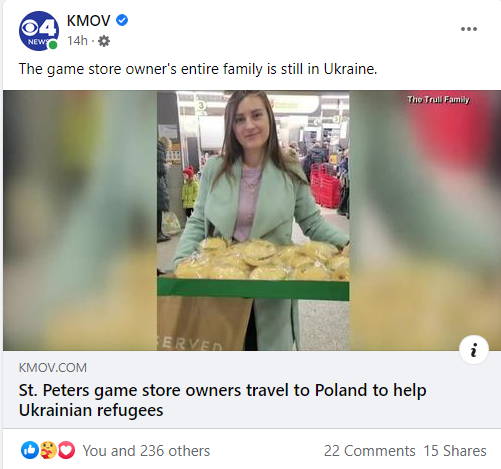Click the blurred left side of the preview image
The height and width of the screenshot is (469, 501).
coord(80,220)
